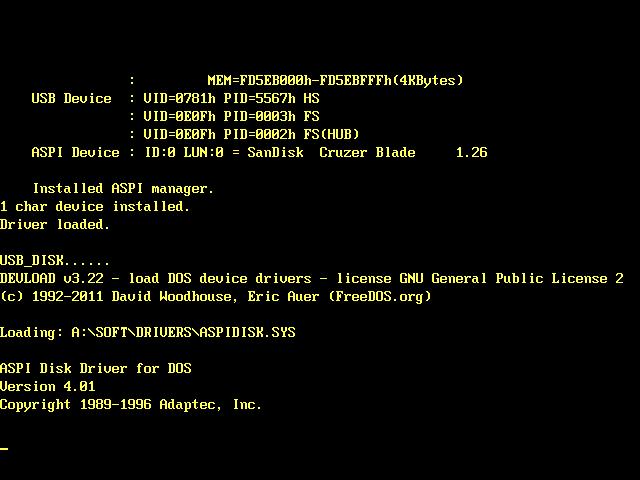The height and width of the screenshot is (480, 640).
Task: Click the USB_DISK...... text
Action: tap(55, 260)
